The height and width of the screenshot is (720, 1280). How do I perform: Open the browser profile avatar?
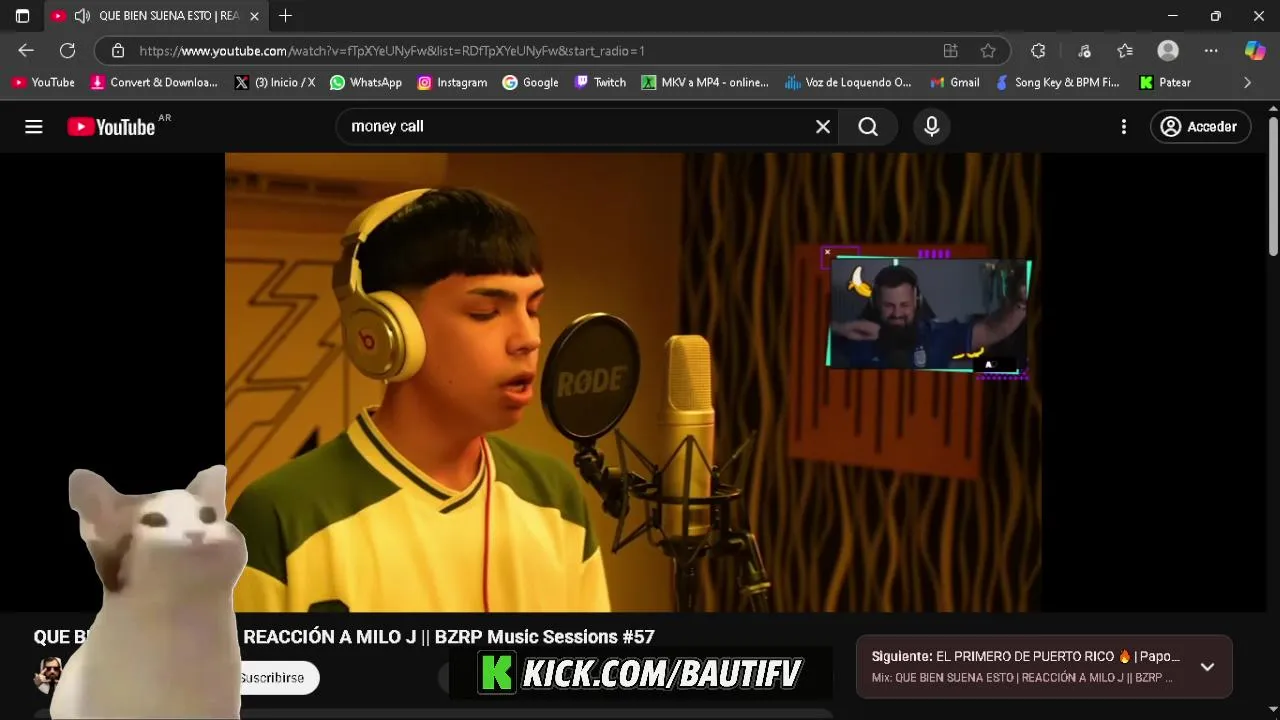pos(1168,50)
